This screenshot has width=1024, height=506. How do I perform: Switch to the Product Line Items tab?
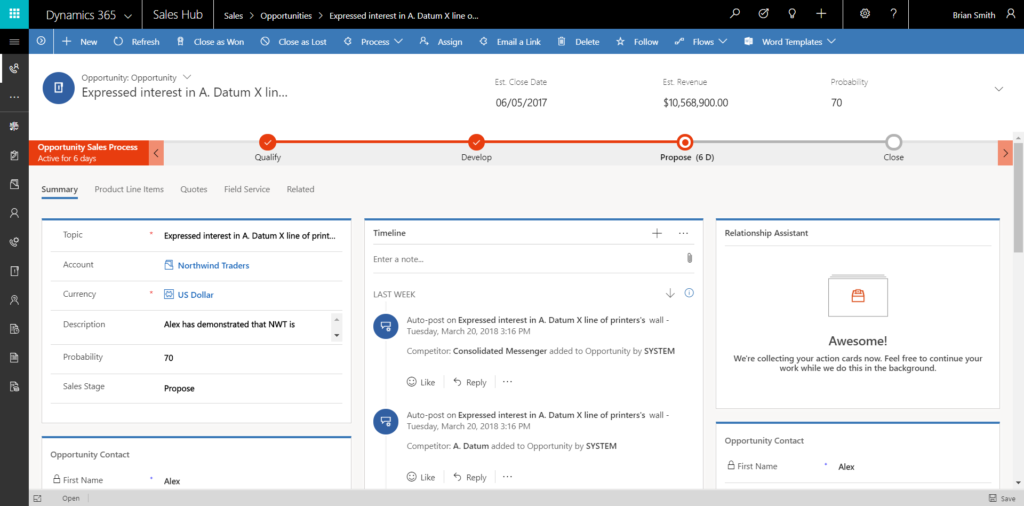click(x=129, y=189)
